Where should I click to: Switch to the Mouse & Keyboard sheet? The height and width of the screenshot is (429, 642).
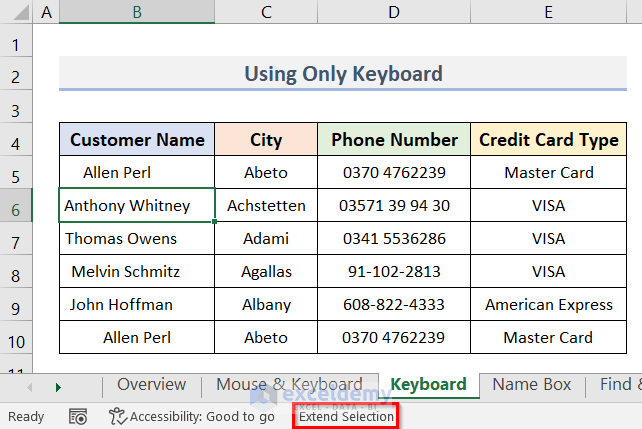click(289, 385)
